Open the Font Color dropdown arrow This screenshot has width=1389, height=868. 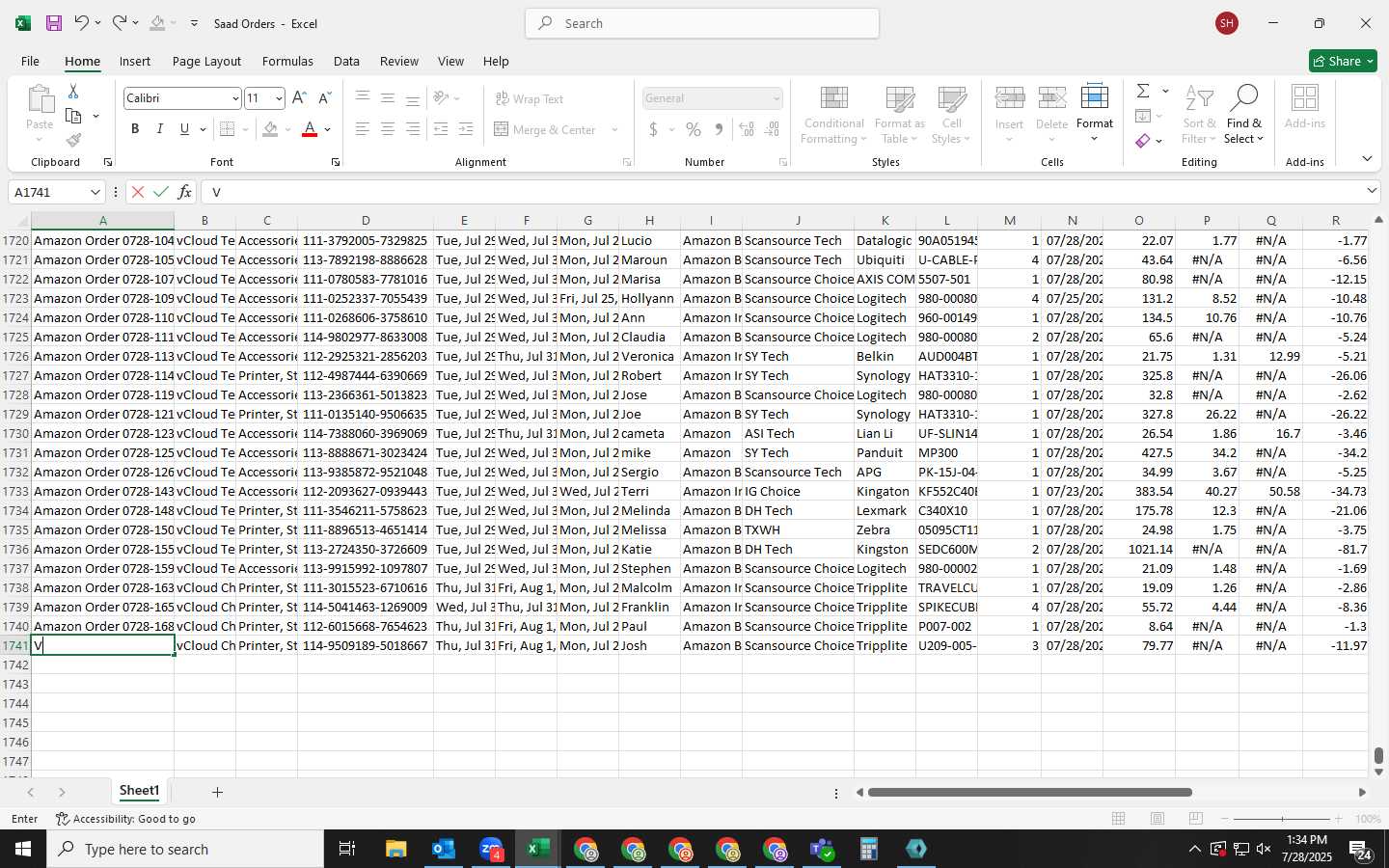point(328,129)
